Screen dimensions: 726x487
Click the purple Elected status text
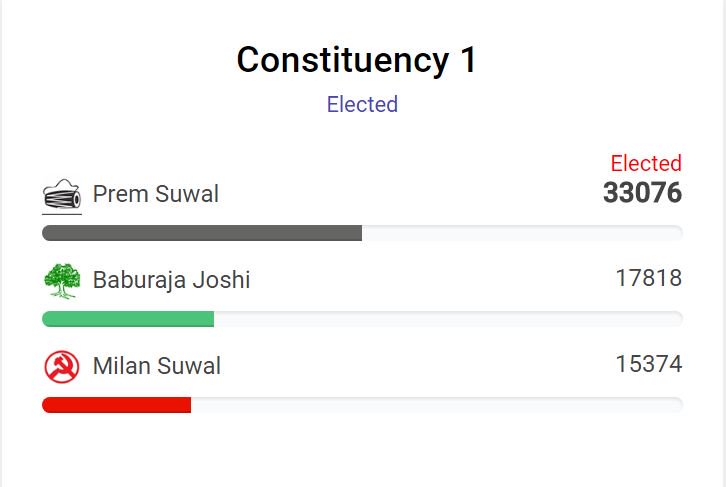362,104
